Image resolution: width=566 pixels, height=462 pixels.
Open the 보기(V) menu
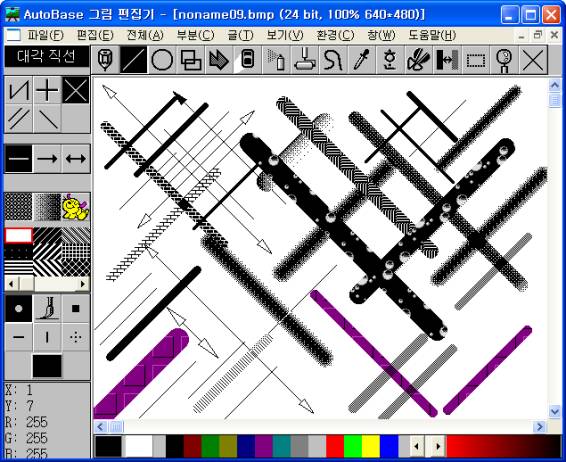[x=285, y=35]
